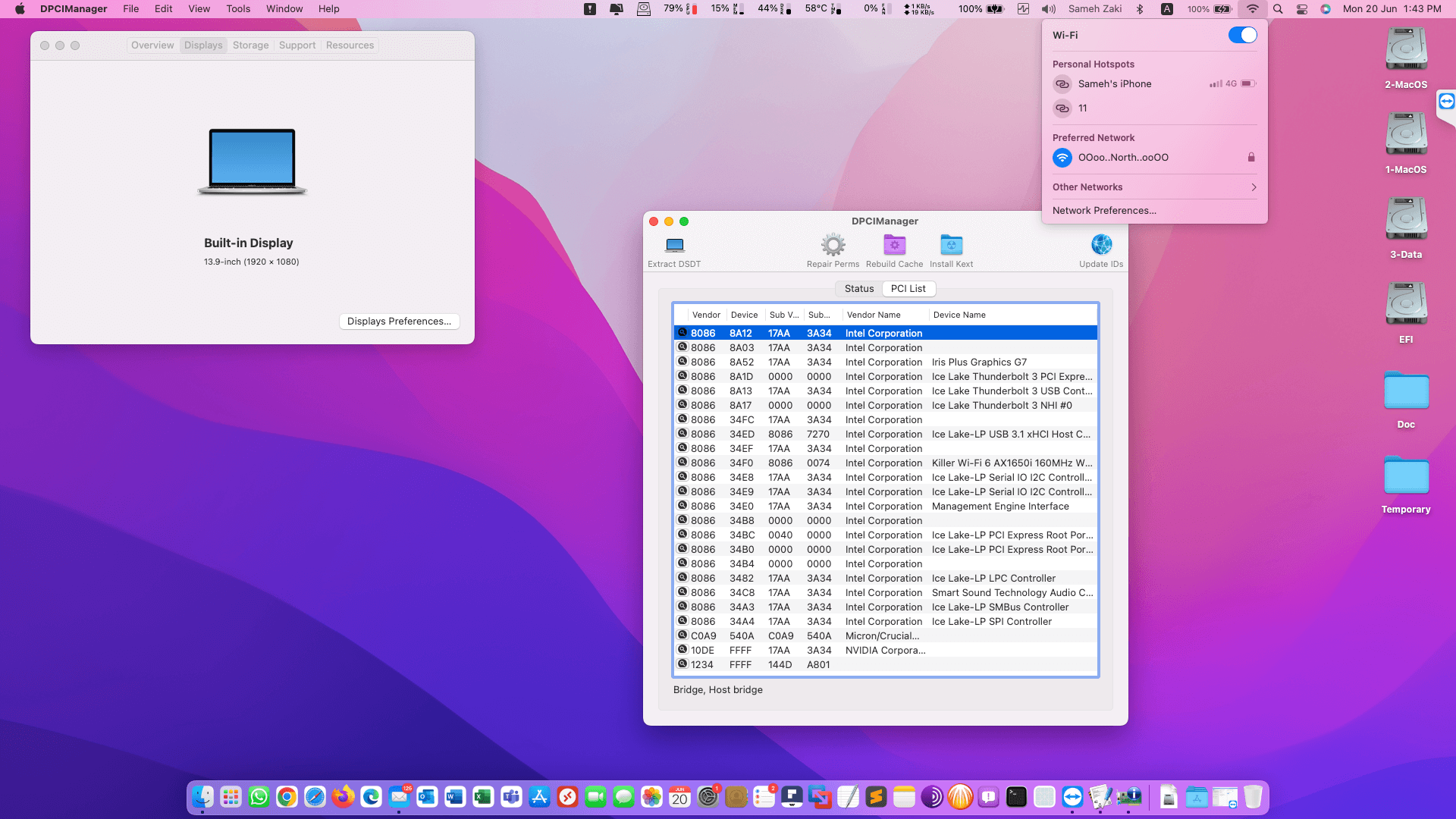Screen dimensions: 1456x819
Task: Connect to Sameh's iPhone hotspot
Action: [1154, 84]
